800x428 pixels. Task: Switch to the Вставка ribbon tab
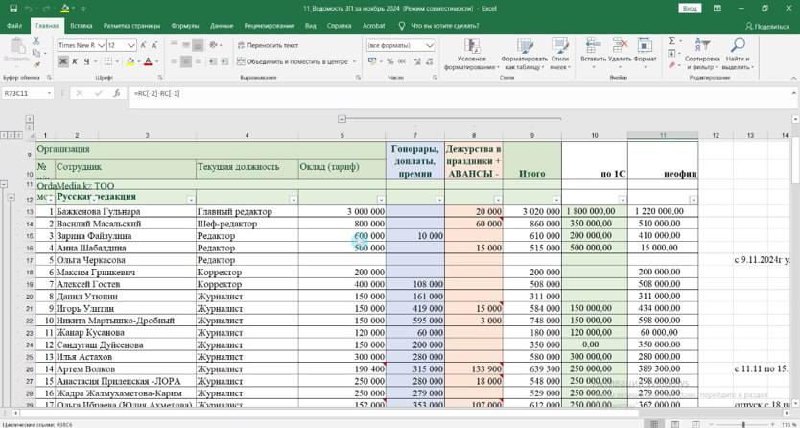tap(82, 24)
